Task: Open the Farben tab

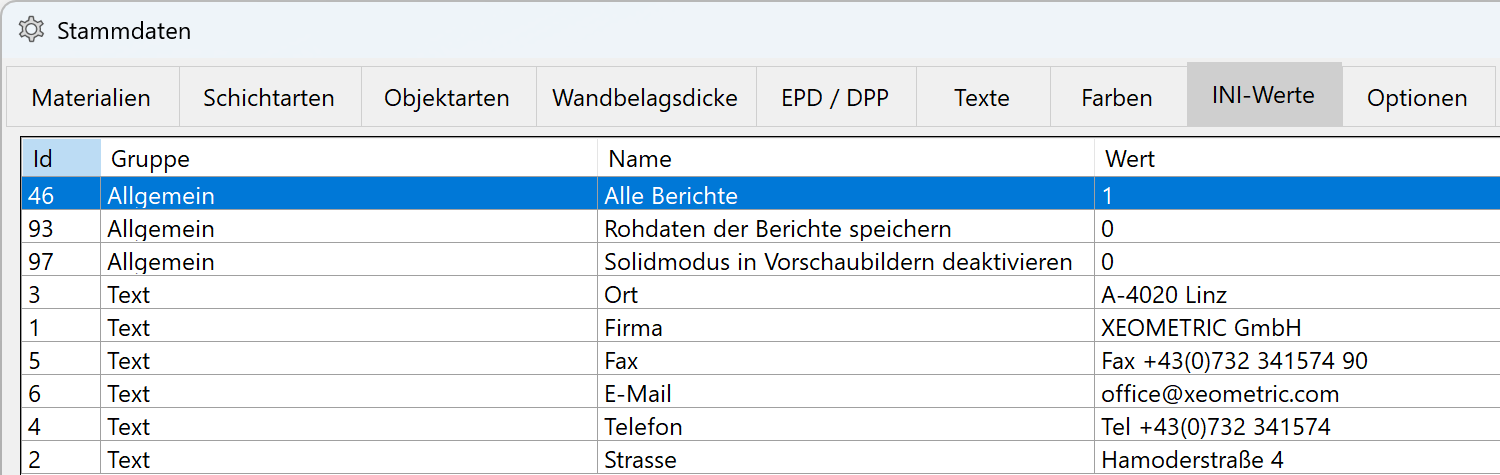Action: (x=1118, y=97)
